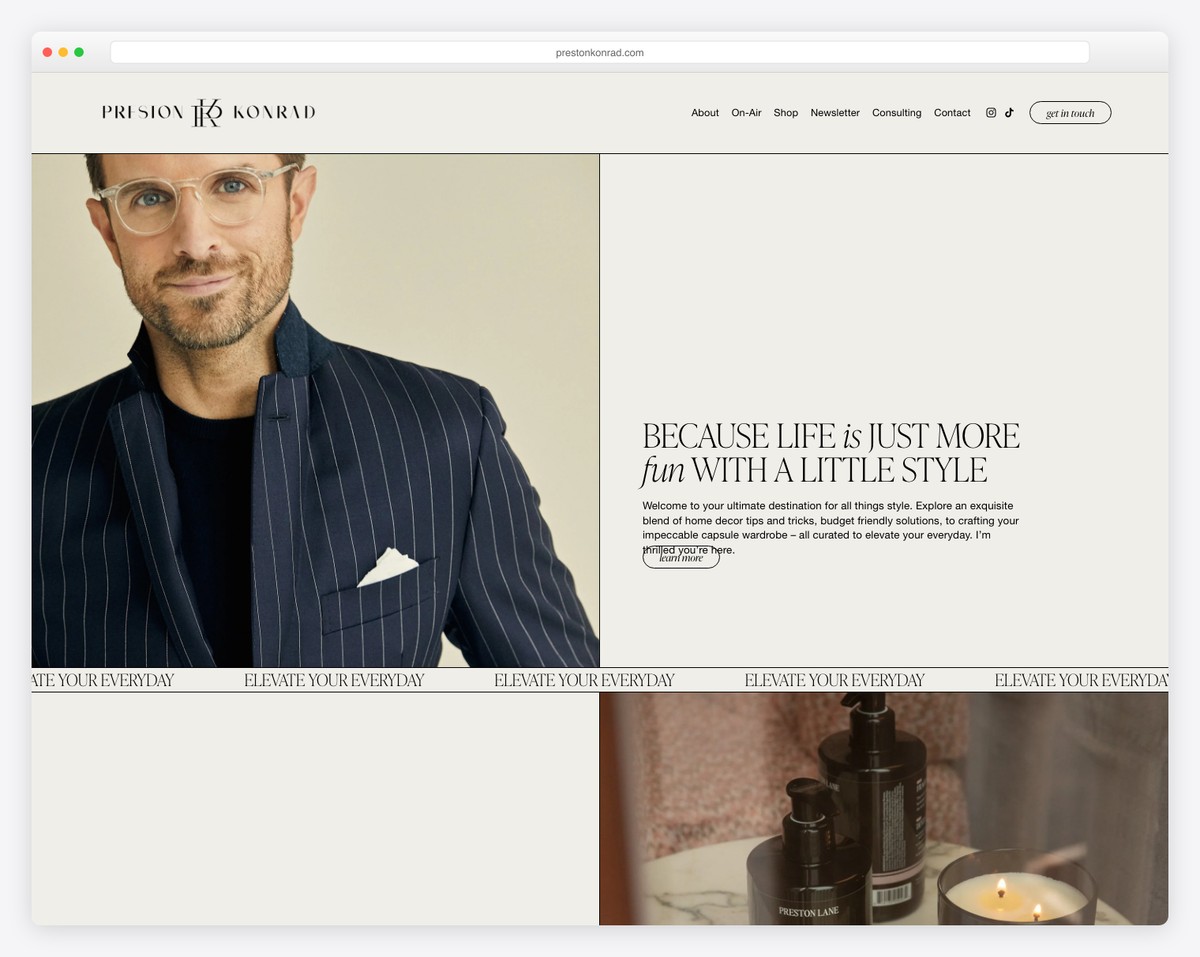Click the prestonkonrad.com address bar
1200x957 pixels.
[x=599, y=52]
